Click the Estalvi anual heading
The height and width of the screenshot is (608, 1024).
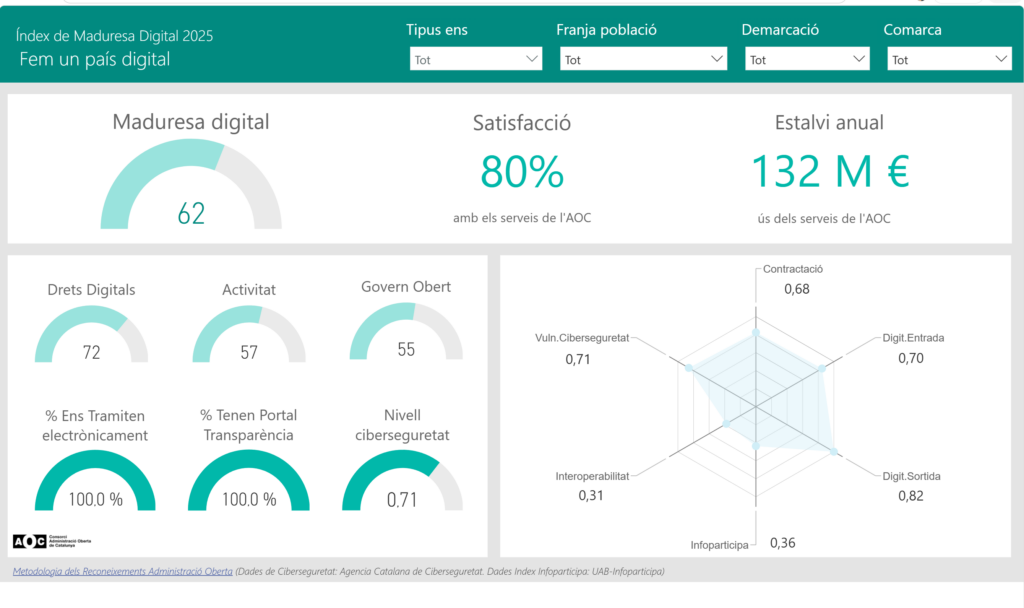(x=829, y=122)
